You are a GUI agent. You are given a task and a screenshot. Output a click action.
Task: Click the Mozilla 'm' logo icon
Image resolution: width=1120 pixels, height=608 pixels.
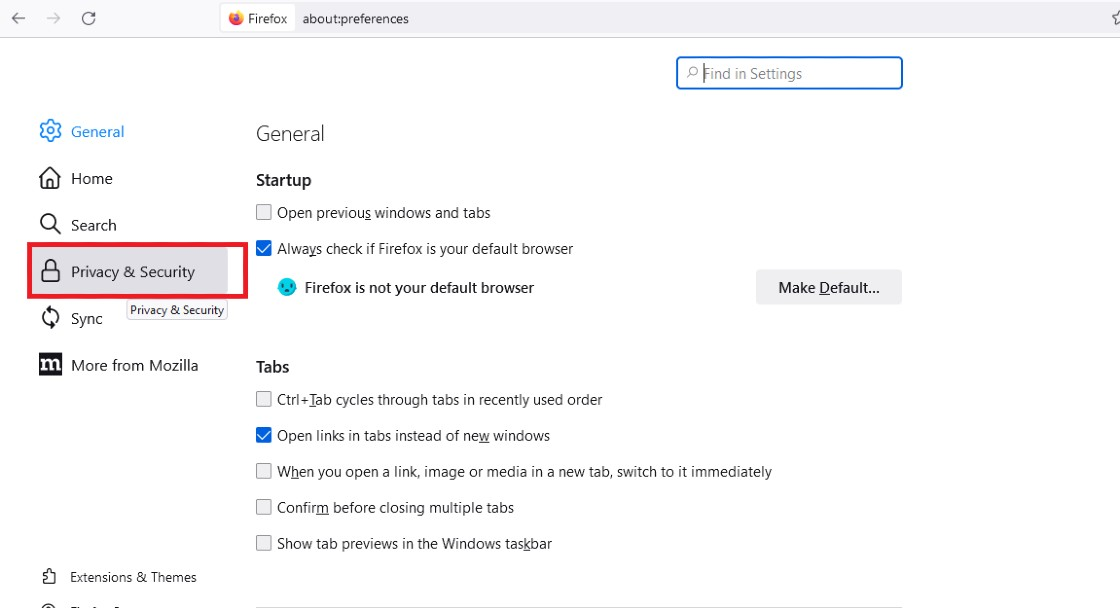(x=50, y=364)
